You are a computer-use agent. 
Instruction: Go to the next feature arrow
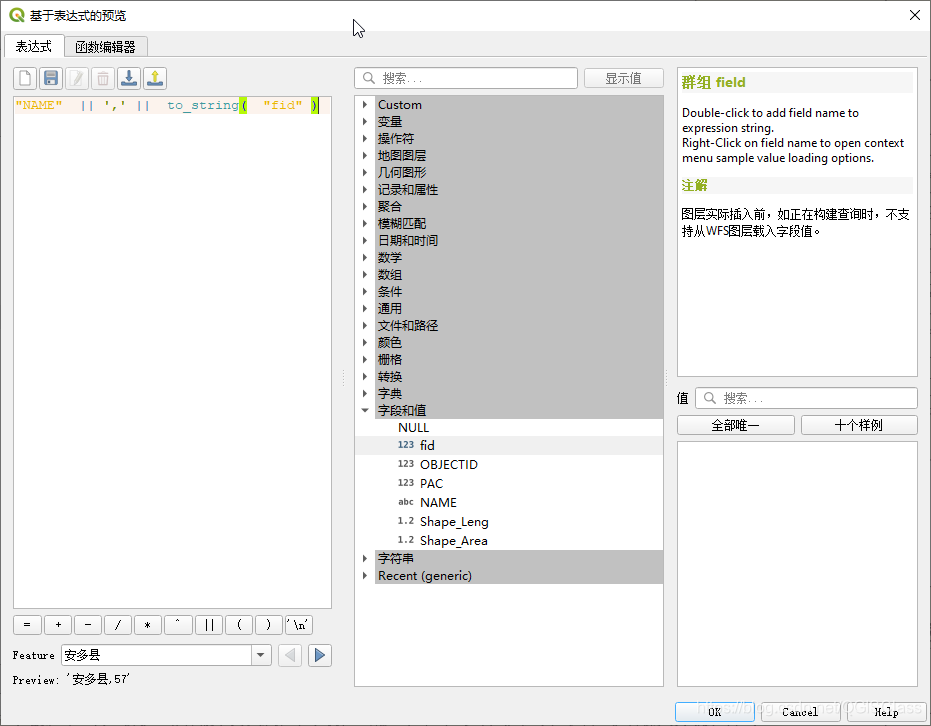click(x=319, y=655)
